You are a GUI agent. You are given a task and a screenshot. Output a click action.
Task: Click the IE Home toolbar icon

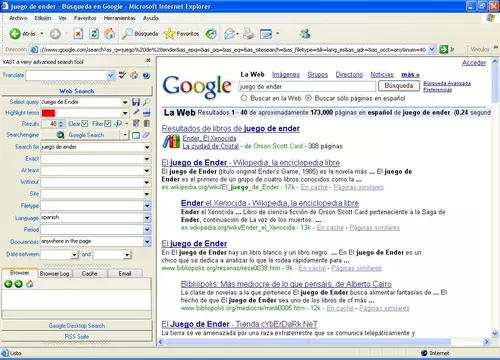tap(110, 34)
